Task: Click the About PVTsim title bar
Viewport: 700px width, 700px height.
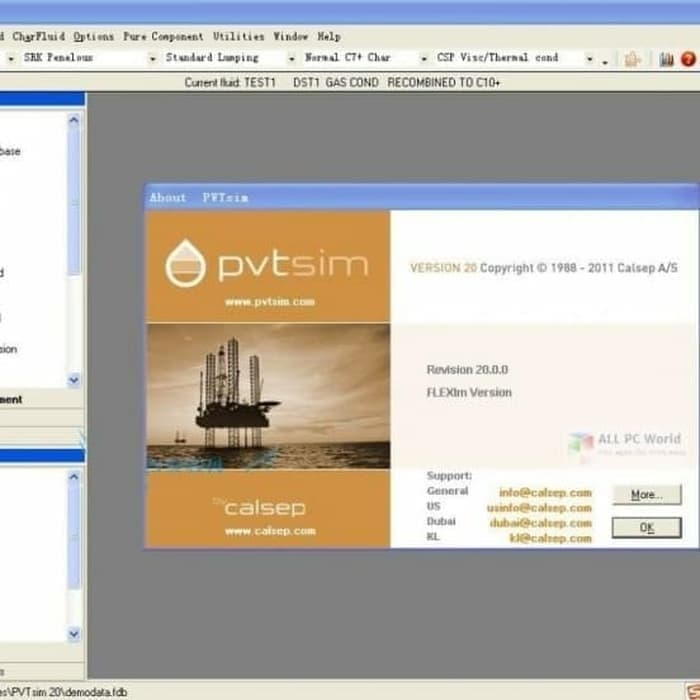Action: 421,197
